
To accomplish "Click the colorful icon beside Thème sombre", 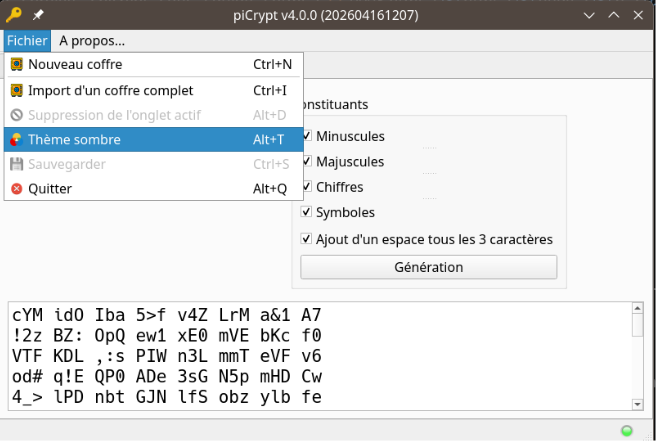I will 16,140.
